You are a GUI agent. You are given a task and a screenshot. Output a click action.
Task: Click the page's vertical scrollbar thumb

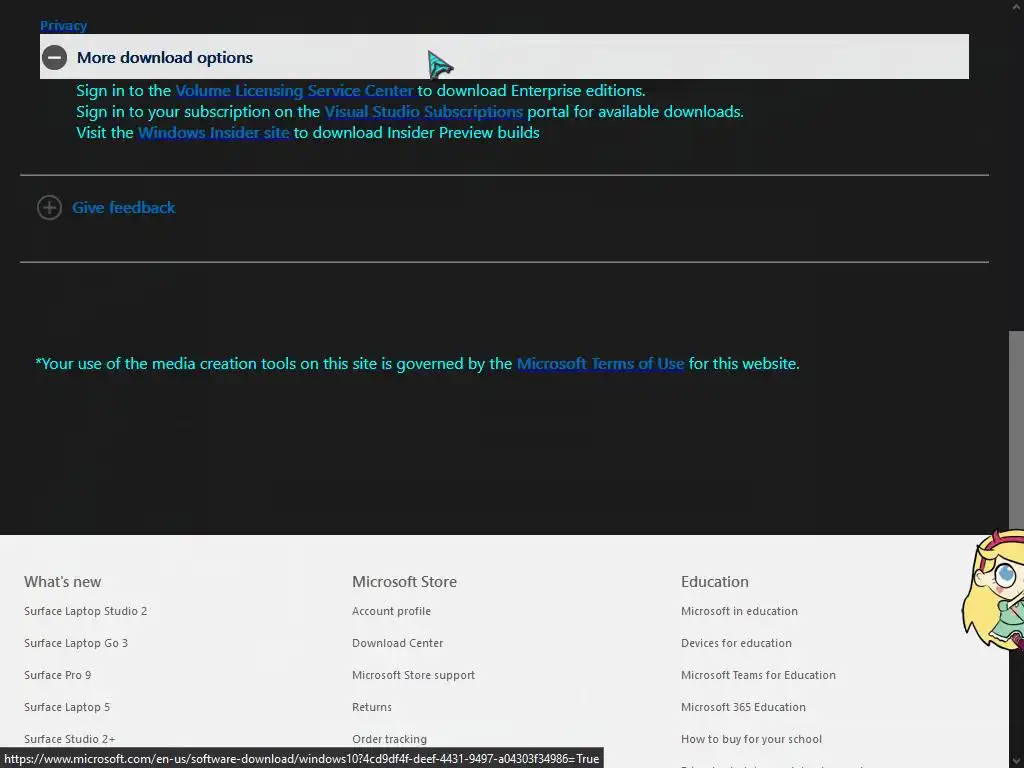pos(1016,431)
